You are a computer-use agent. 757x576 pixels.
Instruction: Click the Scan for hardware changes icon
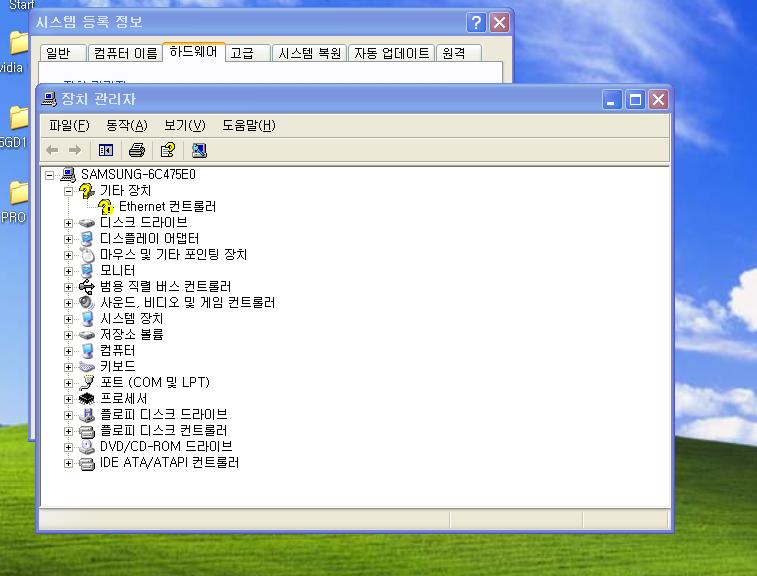(x=199, y=150)
